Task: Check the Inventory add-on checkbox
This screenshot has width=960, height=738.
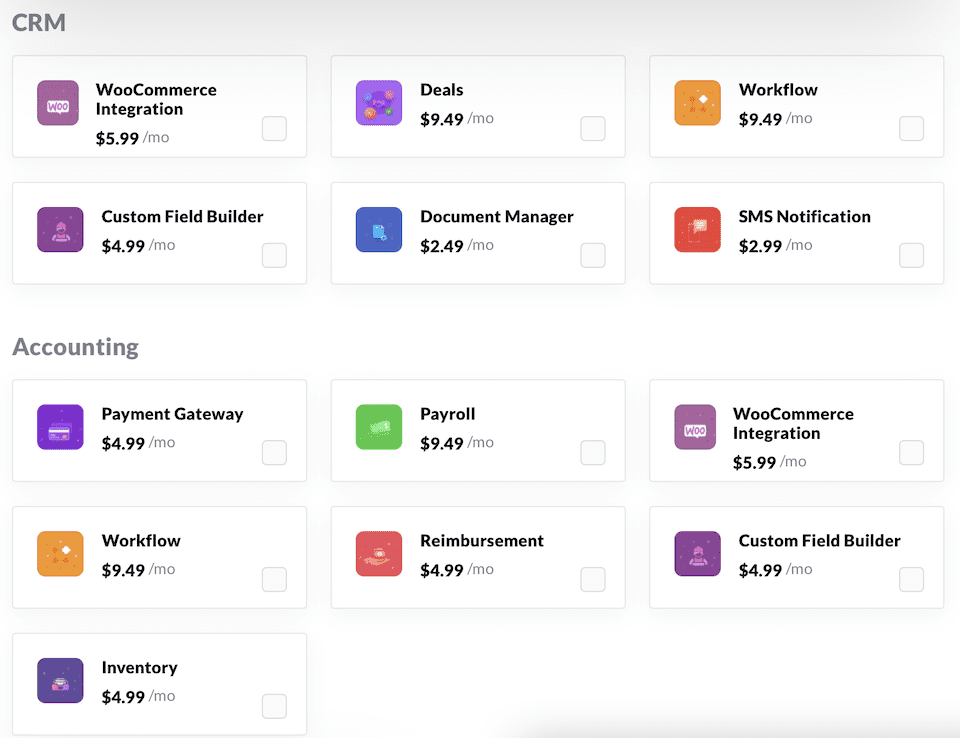Action: [x=273, y=707]
